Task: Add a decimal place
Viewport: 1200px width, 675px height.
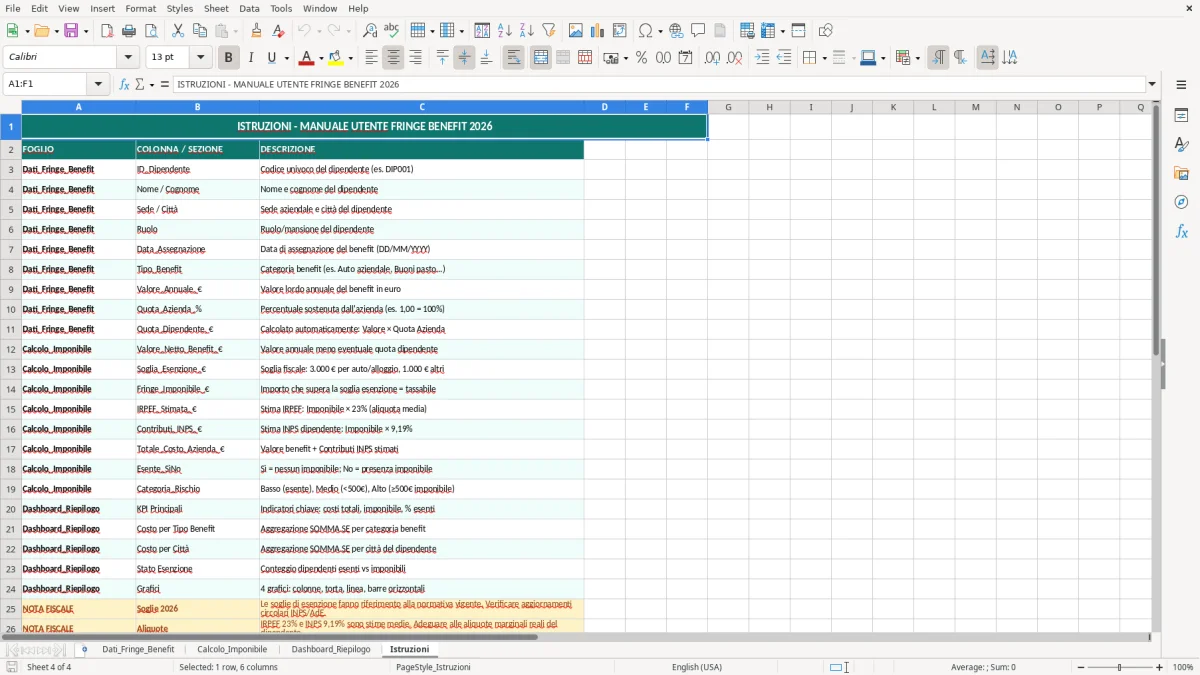Action: tap(712, 58)
